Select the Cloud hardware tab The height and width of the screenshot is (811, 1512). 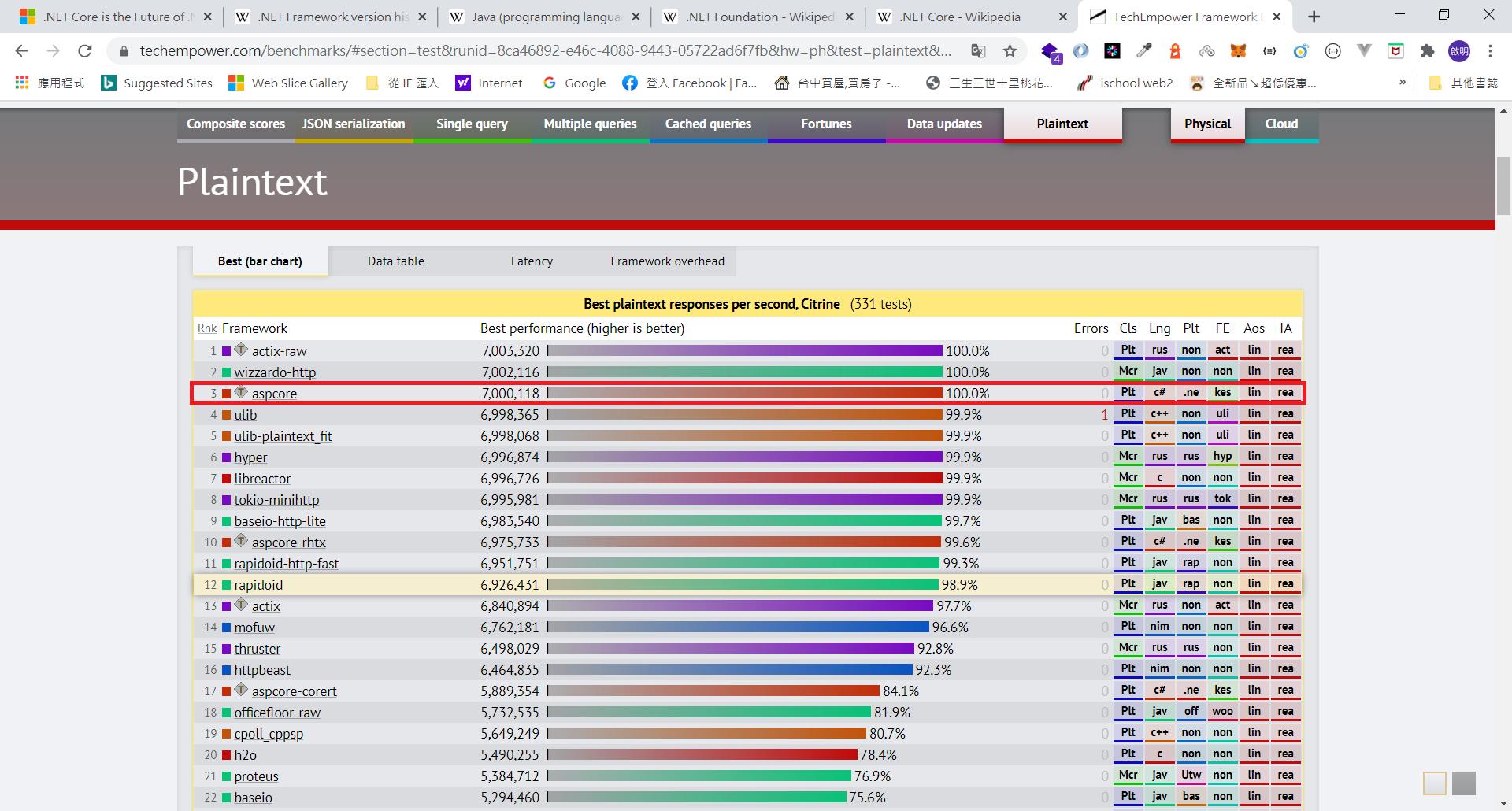(x=1281, y=124)
